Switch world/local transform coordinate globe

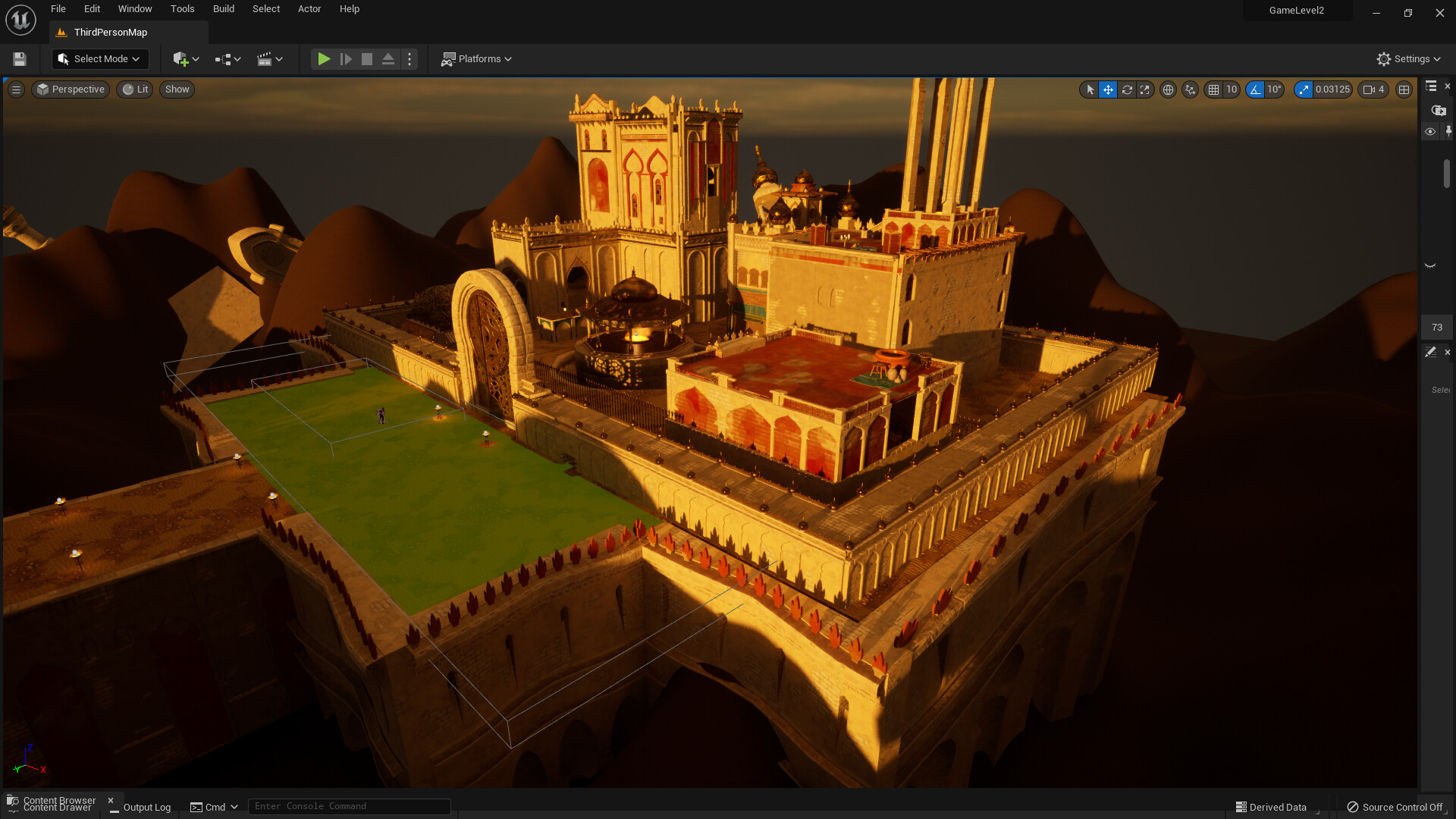point(1168,89)
